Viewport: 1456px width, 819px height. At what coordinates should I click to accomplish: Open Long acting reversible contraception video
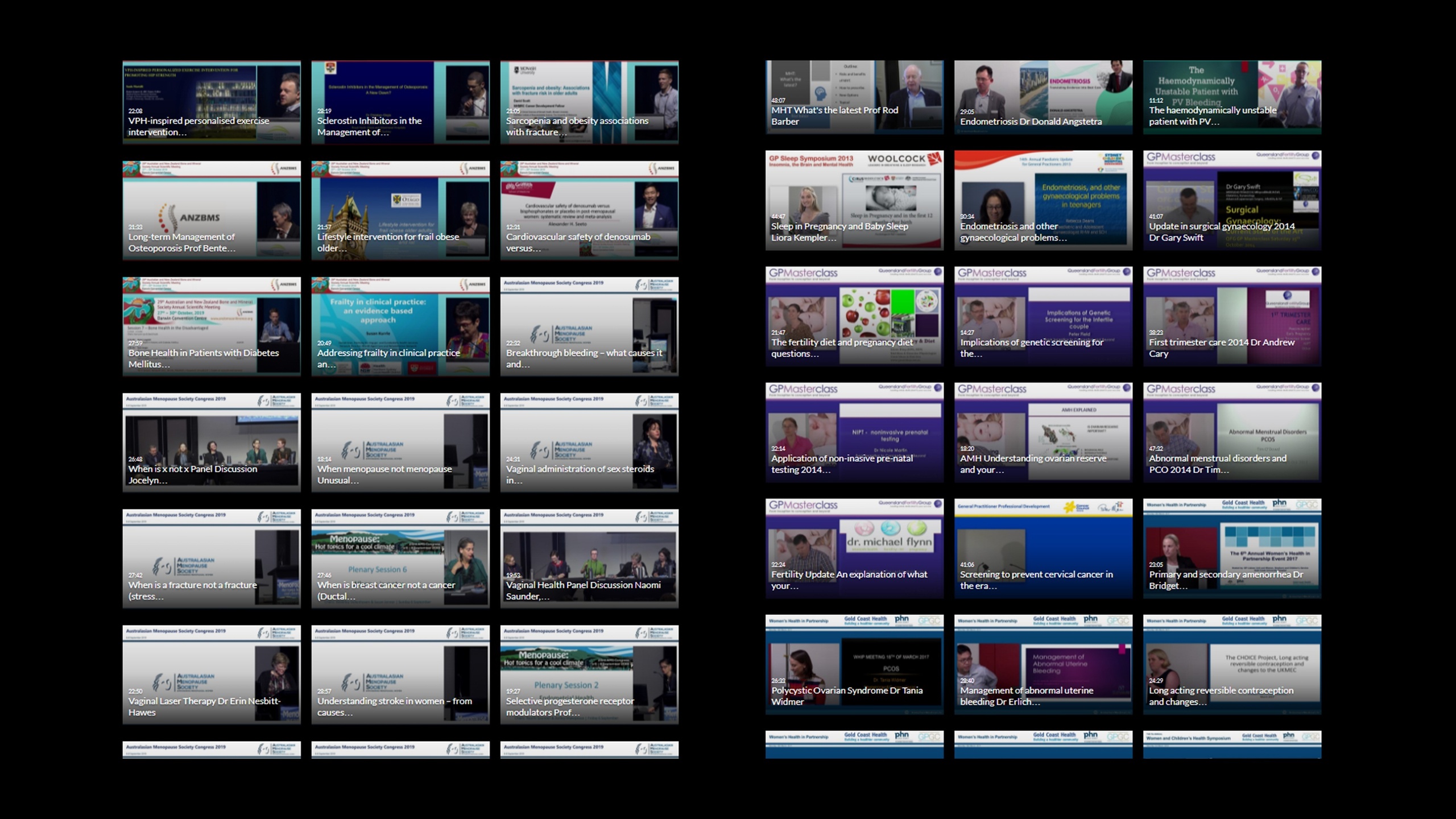(x=1231, y=664)
